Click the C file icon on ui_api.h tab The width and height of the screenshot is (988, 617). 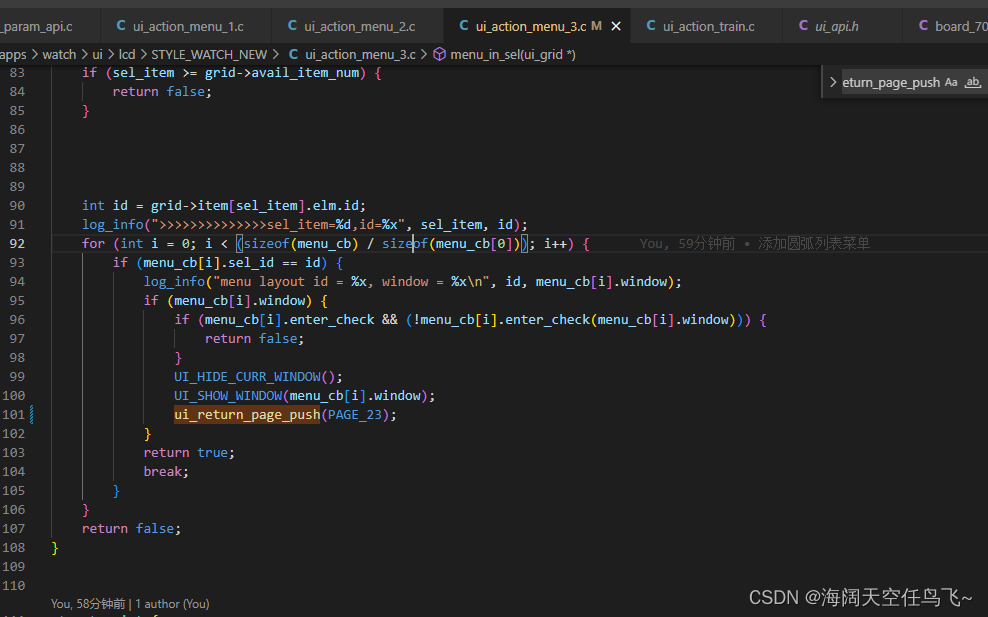point(803,26)
